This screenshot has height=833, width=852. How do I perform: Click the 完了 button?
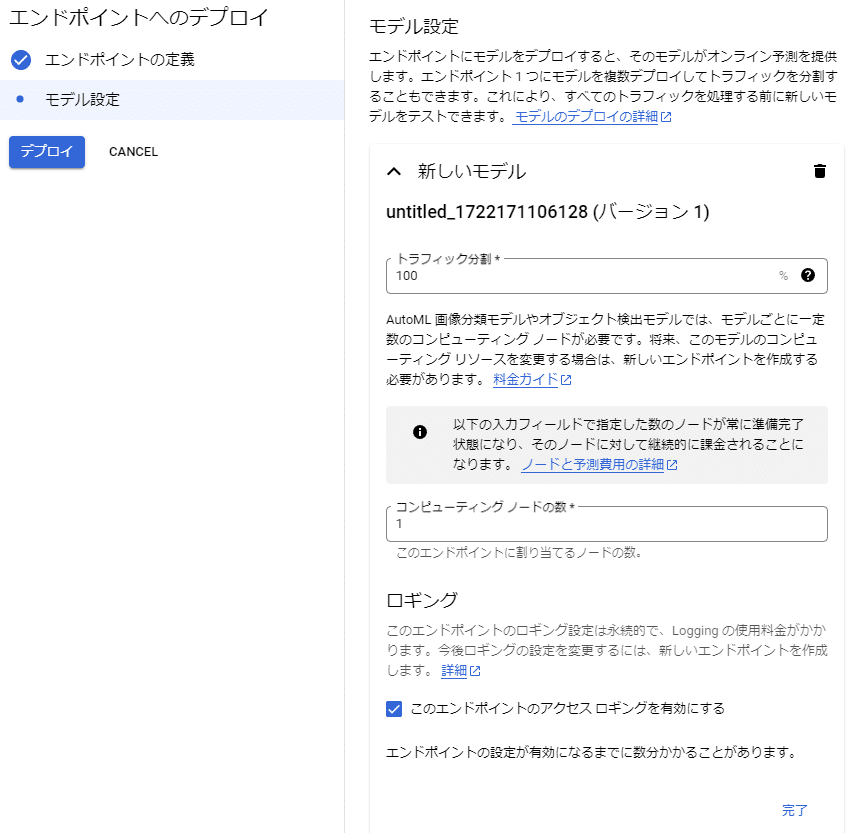click(x=794, y=810)
